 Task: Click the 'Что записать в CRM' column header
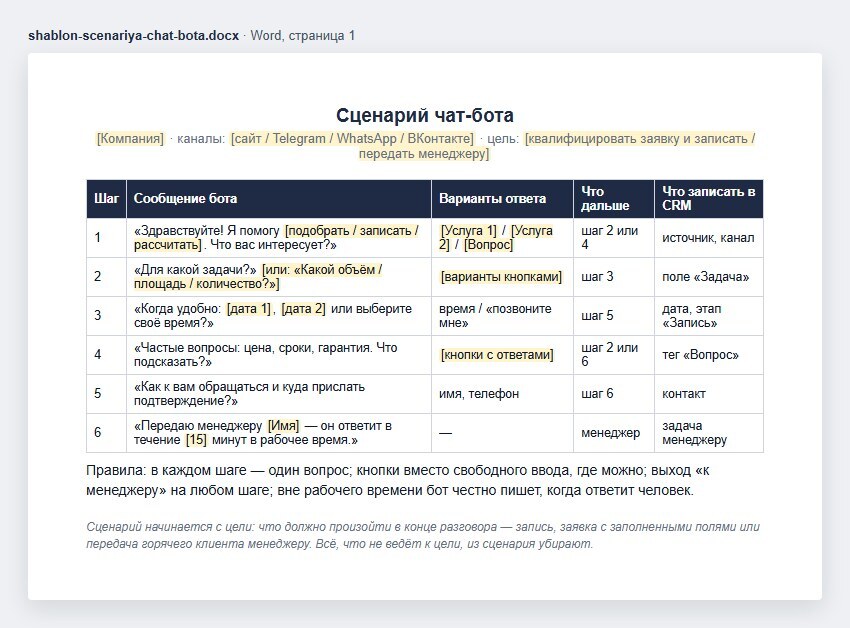click(x=709, y=198)
